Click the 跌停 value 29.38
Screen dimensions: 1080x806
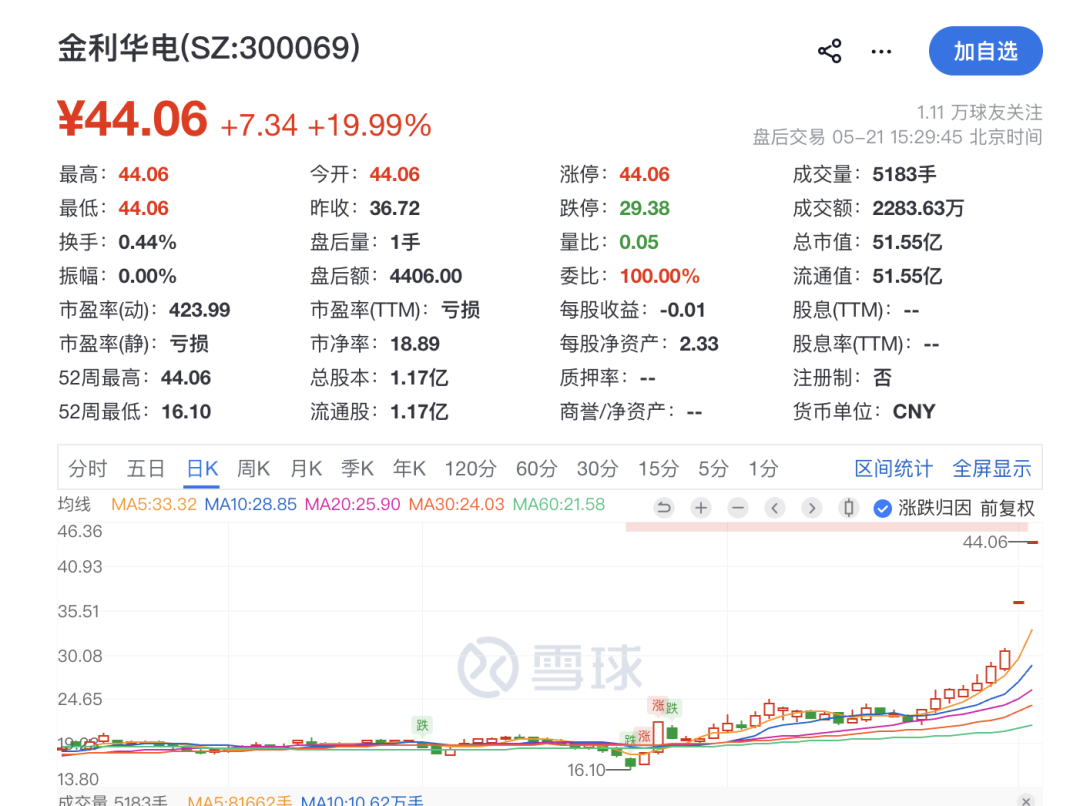click(x=644, y=208)
